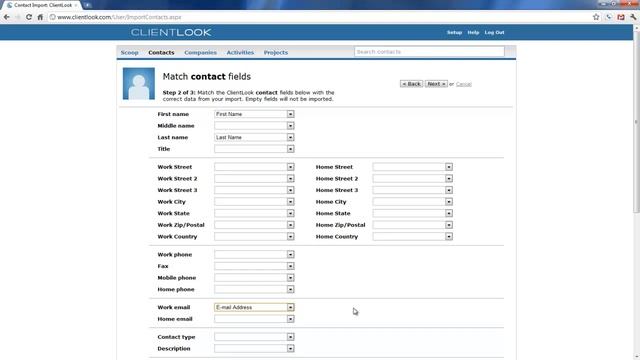Open the Work Street dropdown

coord(254,167)
